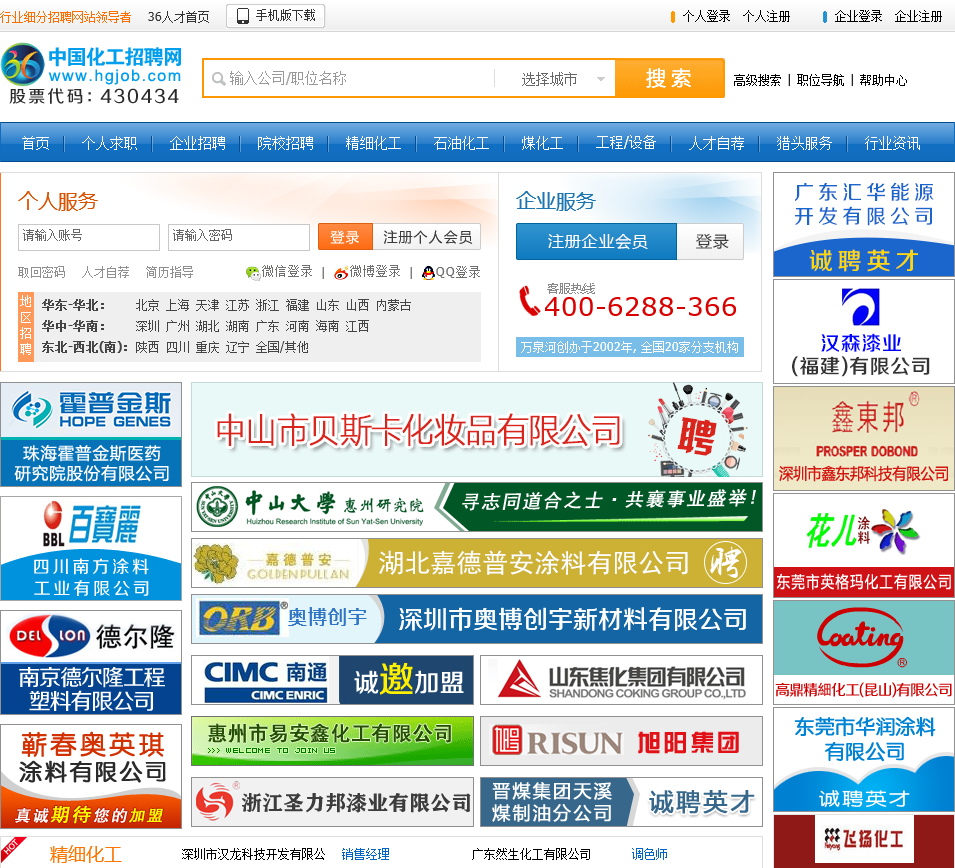Open 行业资讯 nav item
Viewport: 955px width, 868px height.
[892, 143]
